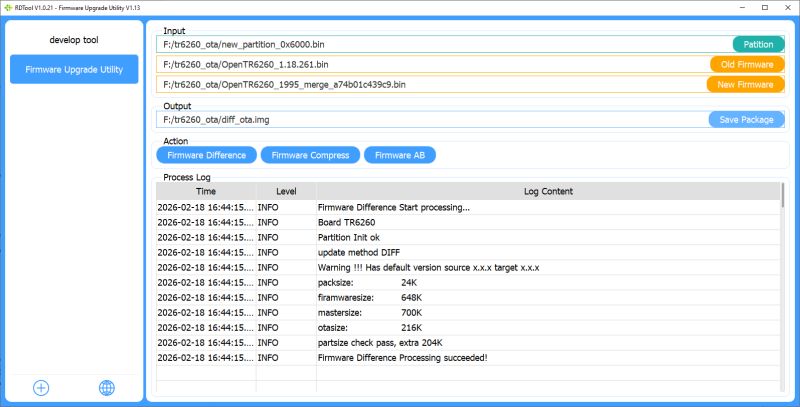Click the Level column header
Screen dimensions: 800x407
(286, 191)
